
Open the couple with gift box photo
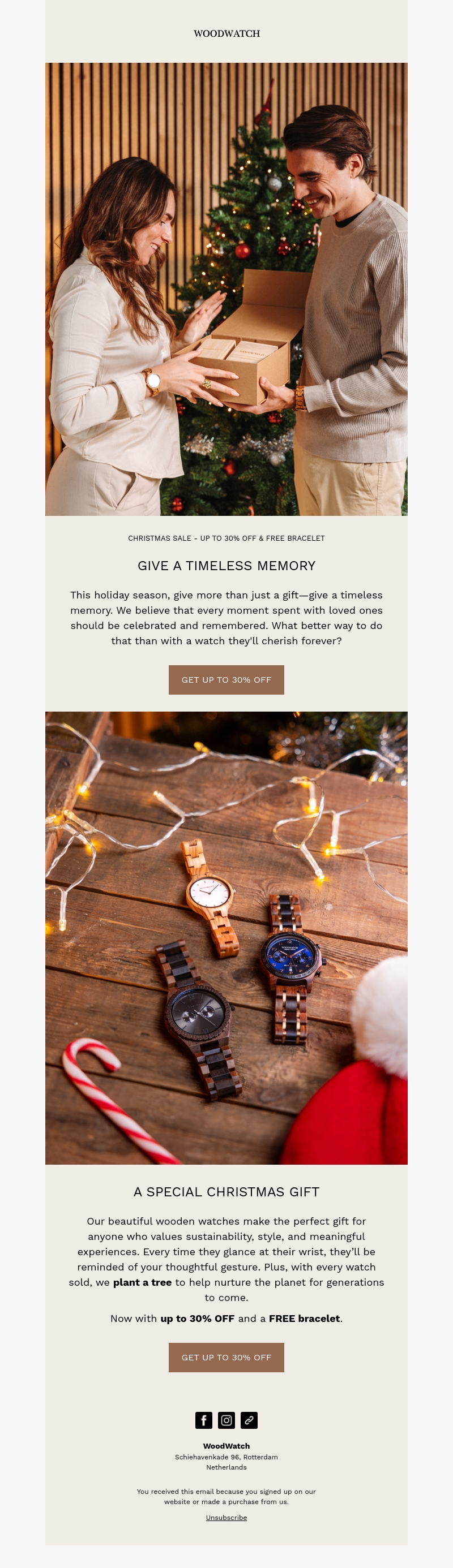(226, 289)
